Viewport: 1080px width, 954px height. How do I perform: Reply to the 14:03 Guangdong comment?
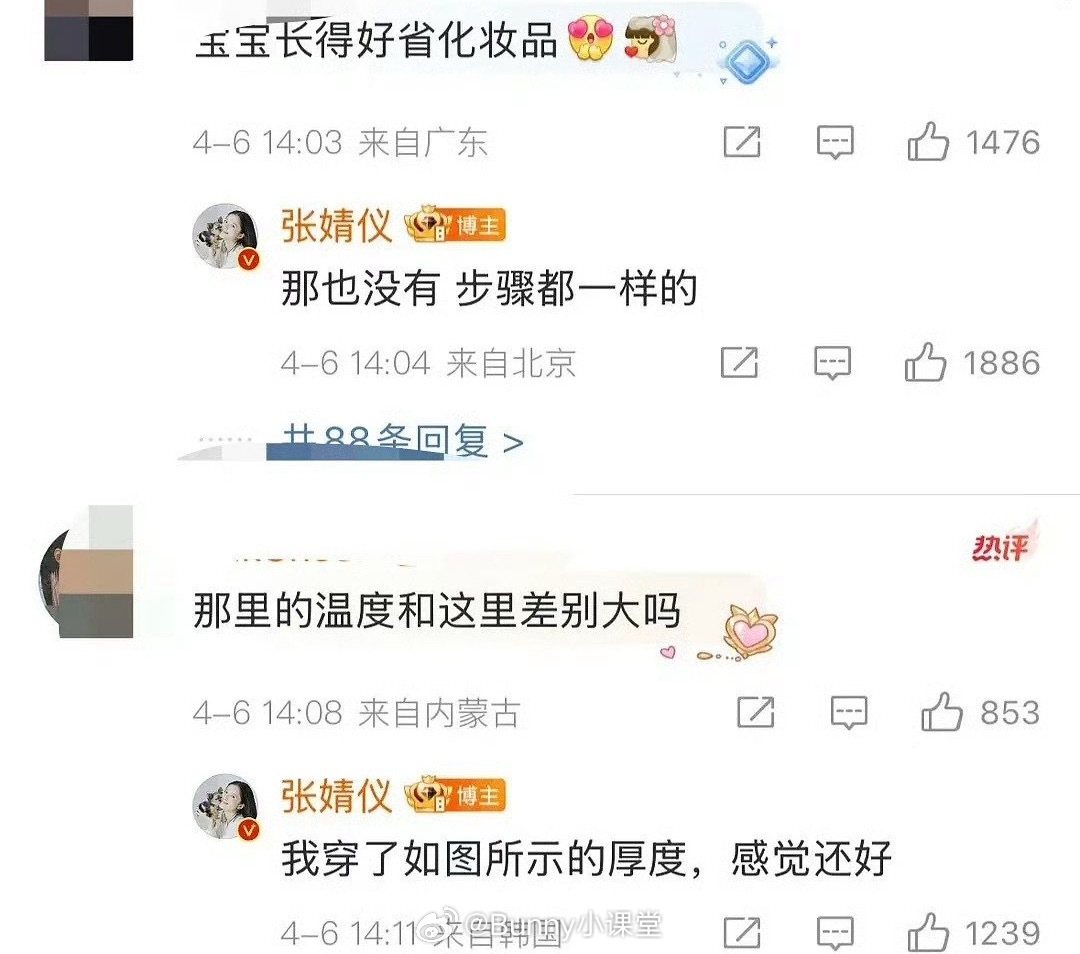tap(835, 143)
